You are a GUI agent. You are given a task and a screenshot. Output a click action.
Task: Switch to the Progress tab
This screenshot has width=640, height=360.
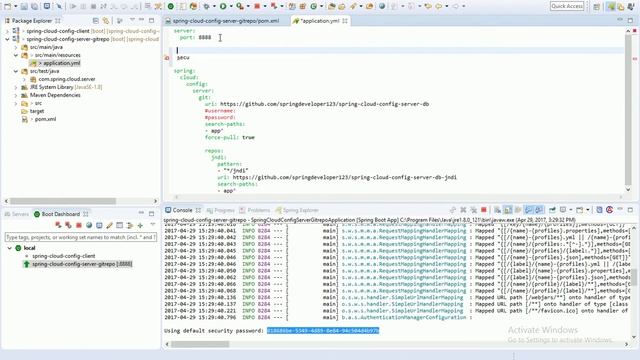pyautogui.click(x=221, y=210)
